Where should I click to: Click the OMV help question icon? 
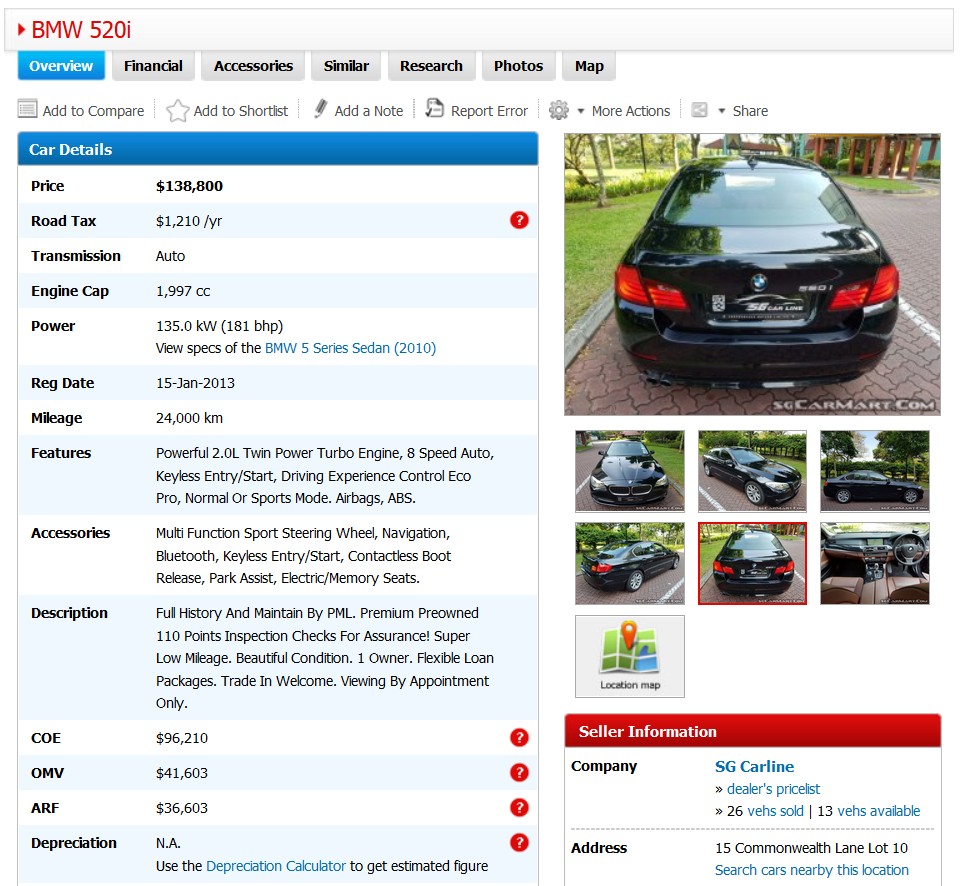pyautogui.click(x=519, y=773)
